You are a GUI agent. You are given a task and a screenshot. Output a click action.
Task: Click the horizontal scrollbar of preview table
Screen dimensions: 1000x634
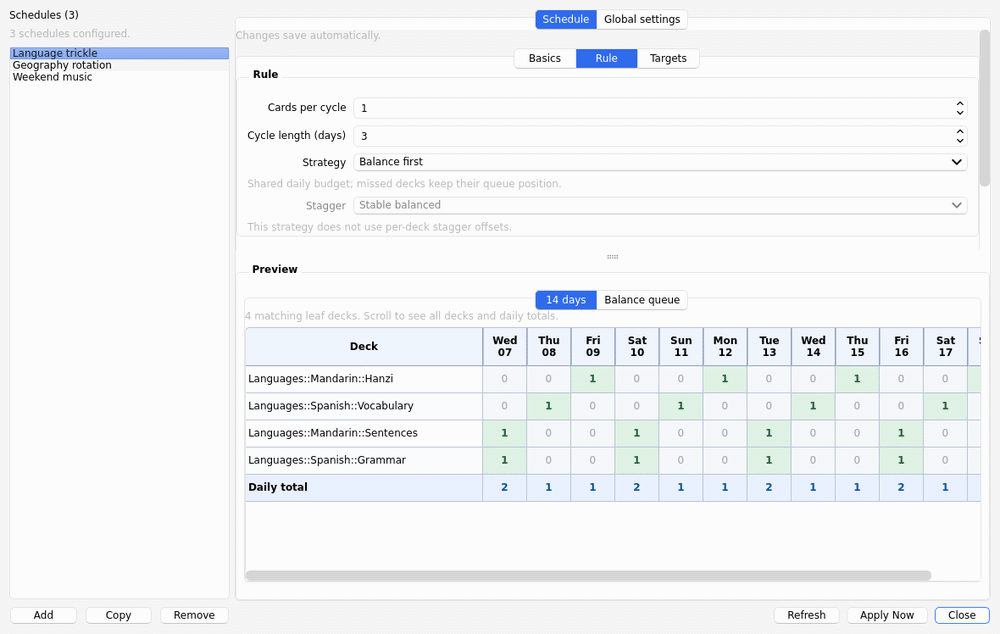click(x=588, y=575)
